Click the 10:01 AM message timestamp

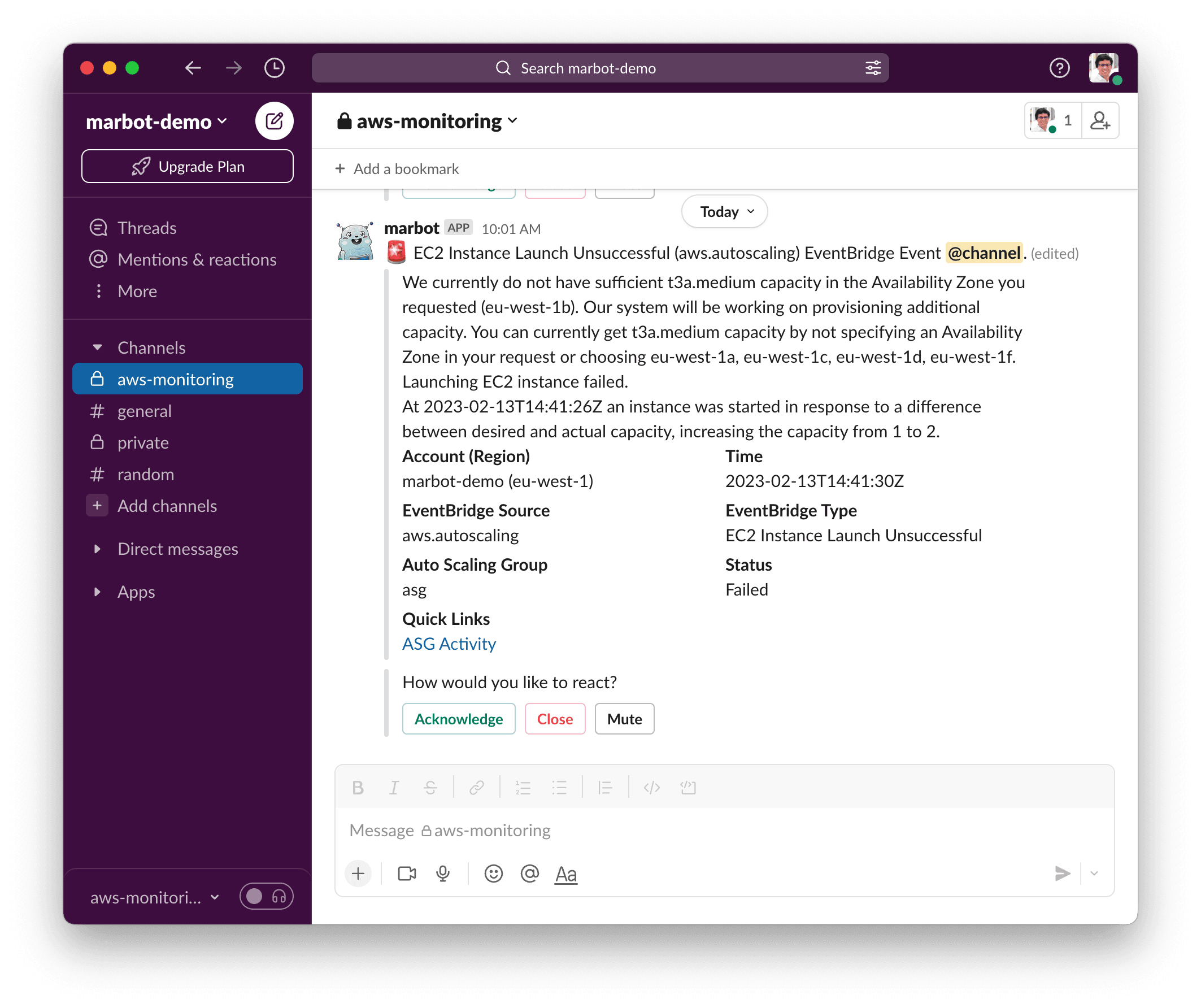pyautogui.click(x=511, y=229)
